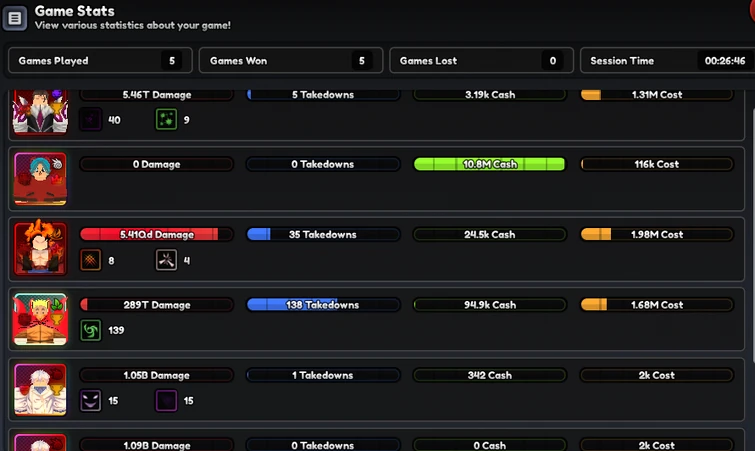Click the 00:26:46 session time value

point(725,61)
